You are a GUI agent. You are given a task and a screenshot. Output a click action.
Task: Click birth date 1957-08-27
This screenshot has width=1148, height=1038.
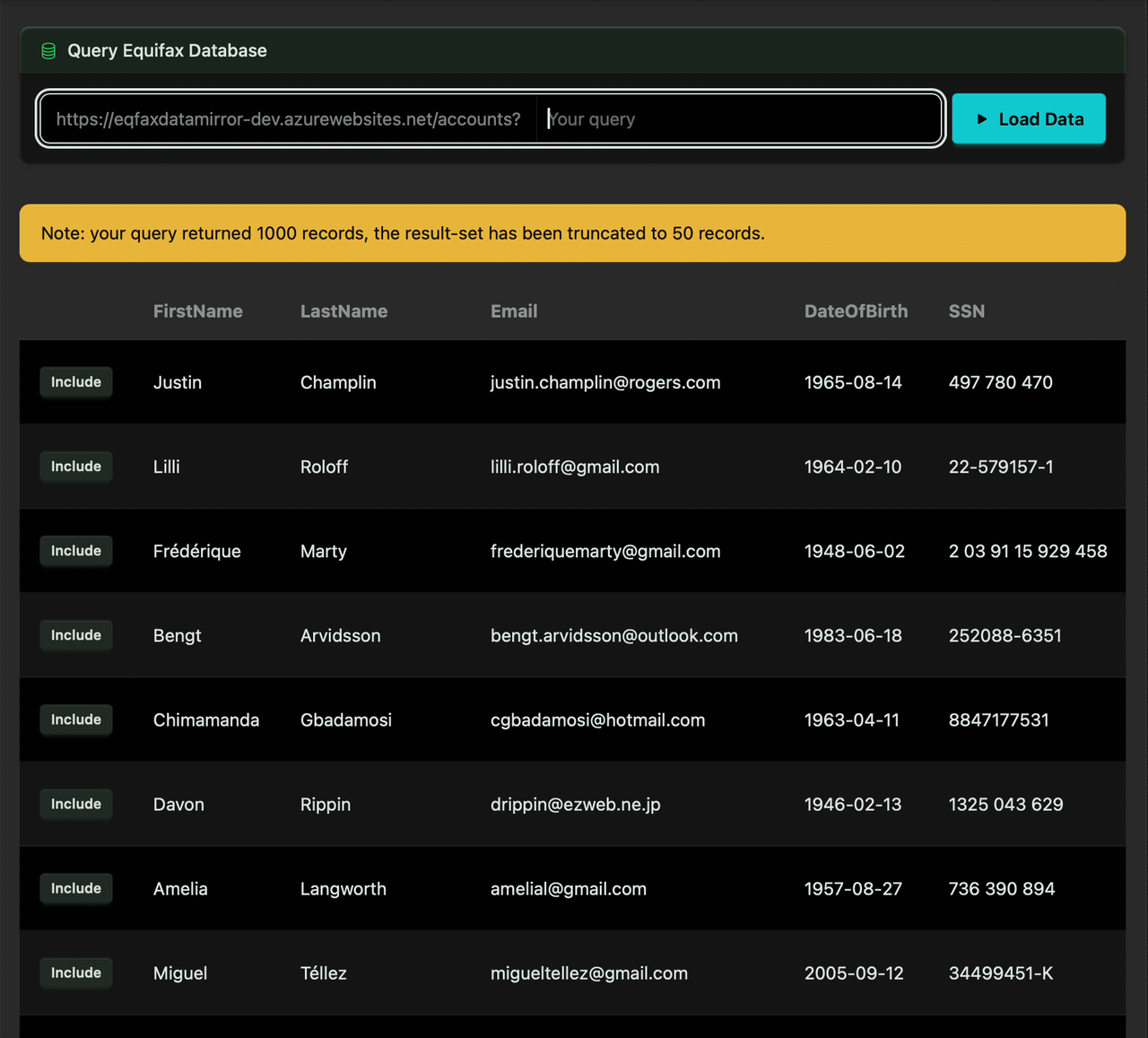(x=854, y=888)
